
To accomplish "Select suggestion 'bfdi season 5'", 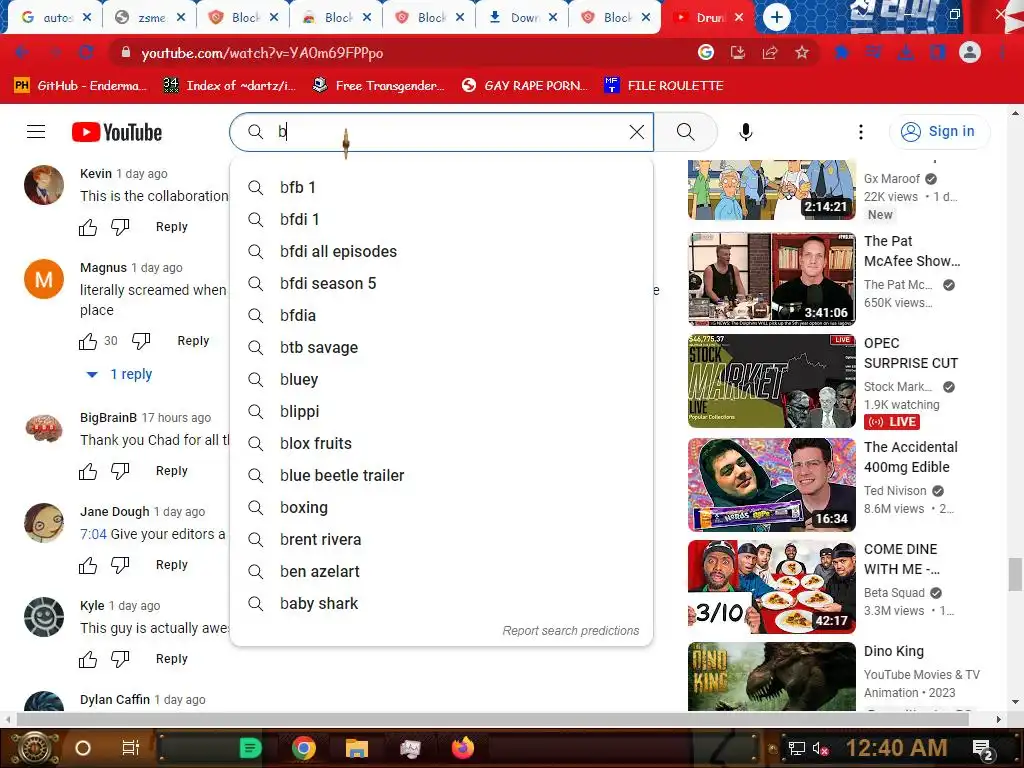I will pos(441,283).
